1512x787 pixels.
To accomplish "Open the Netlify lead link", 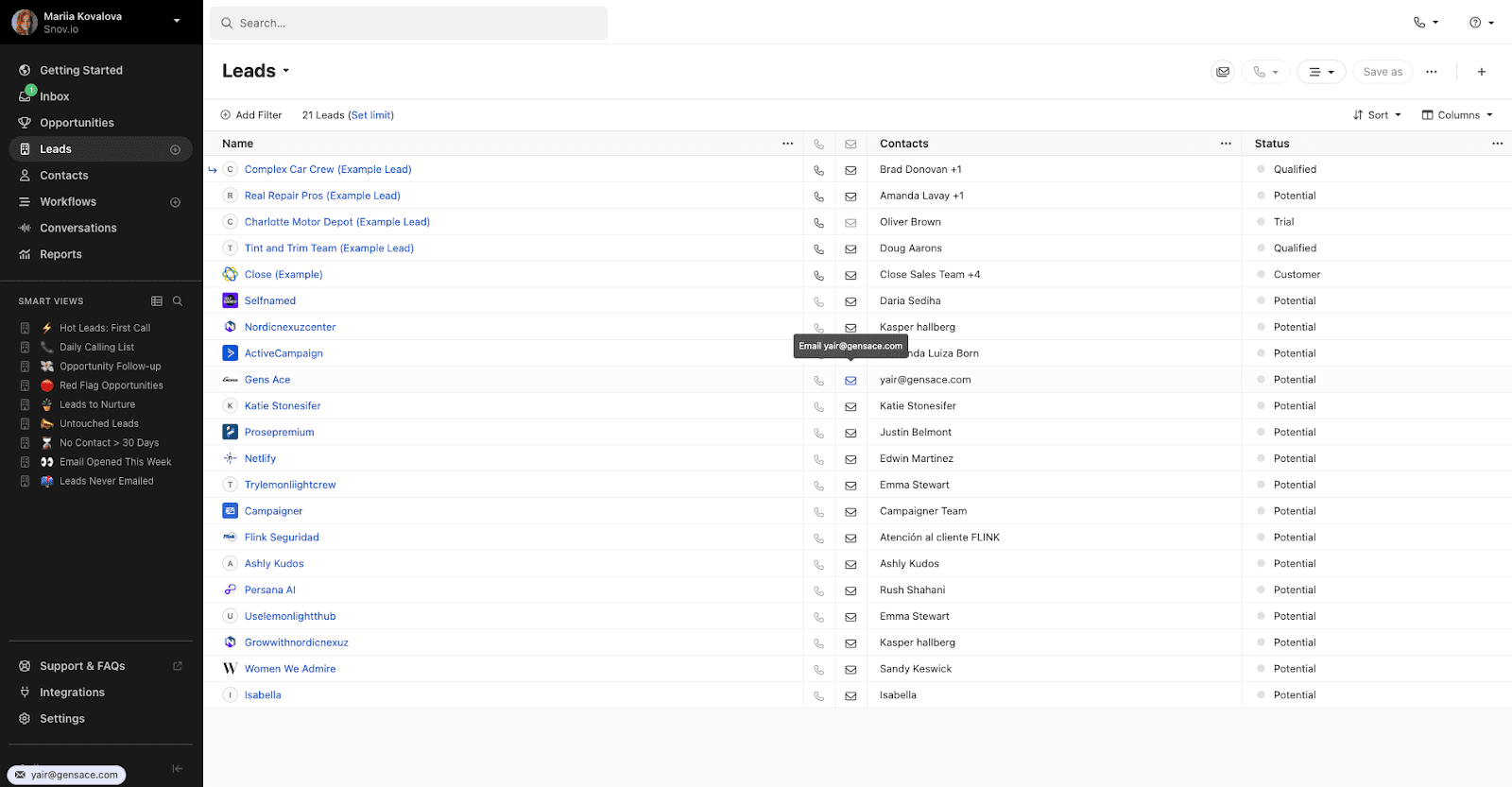I will pos(260,458).
